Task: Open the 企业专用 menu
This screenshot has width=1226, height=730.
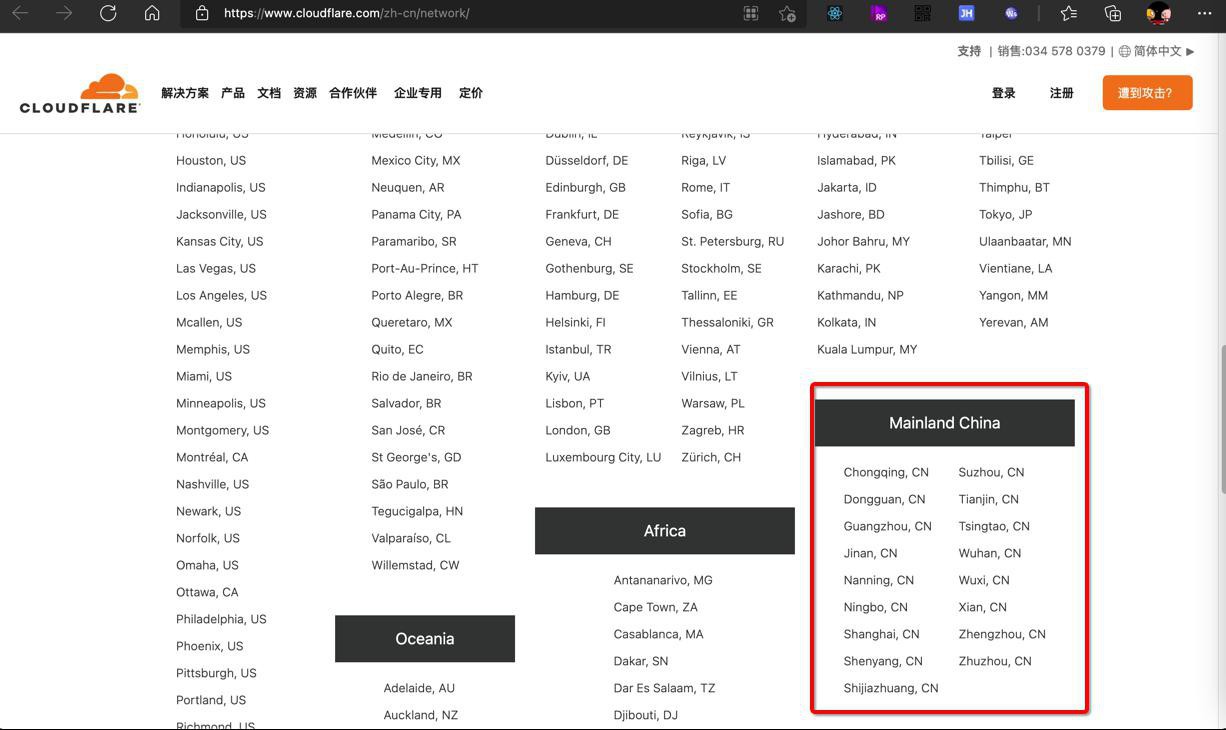Action: coord(418,93)
